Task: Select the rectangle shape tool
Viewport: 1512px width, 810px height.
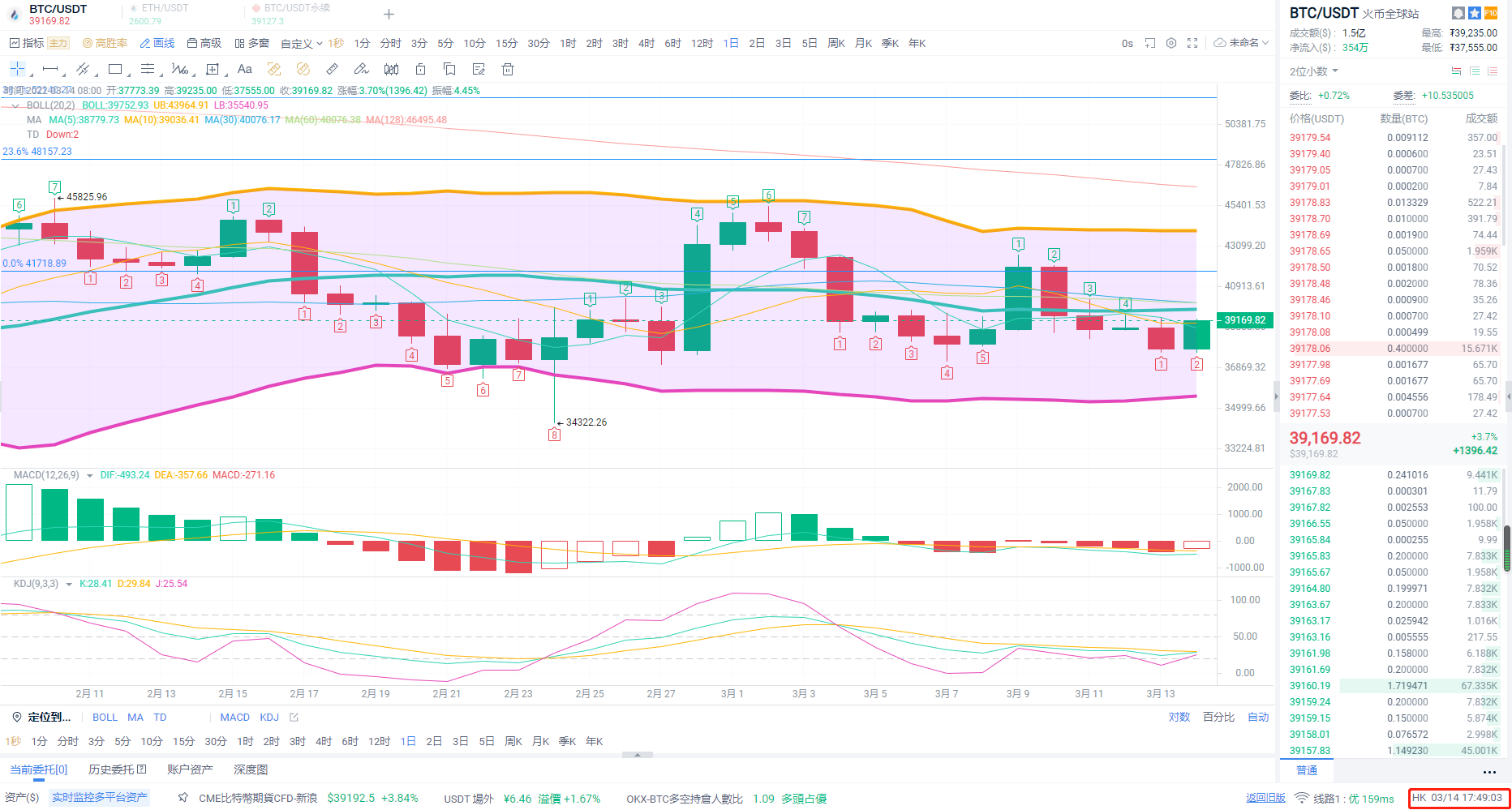Action: pos(115,69)
